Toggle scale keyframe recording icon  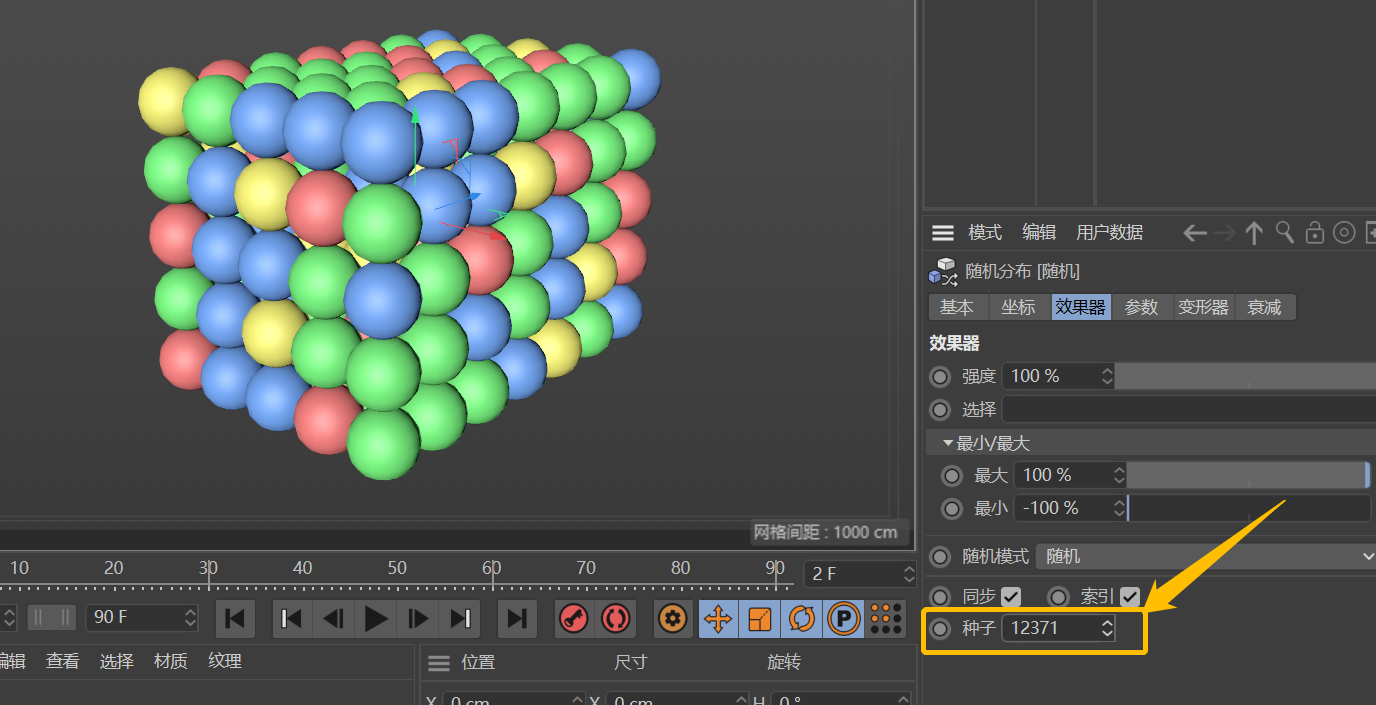[760, 619]
